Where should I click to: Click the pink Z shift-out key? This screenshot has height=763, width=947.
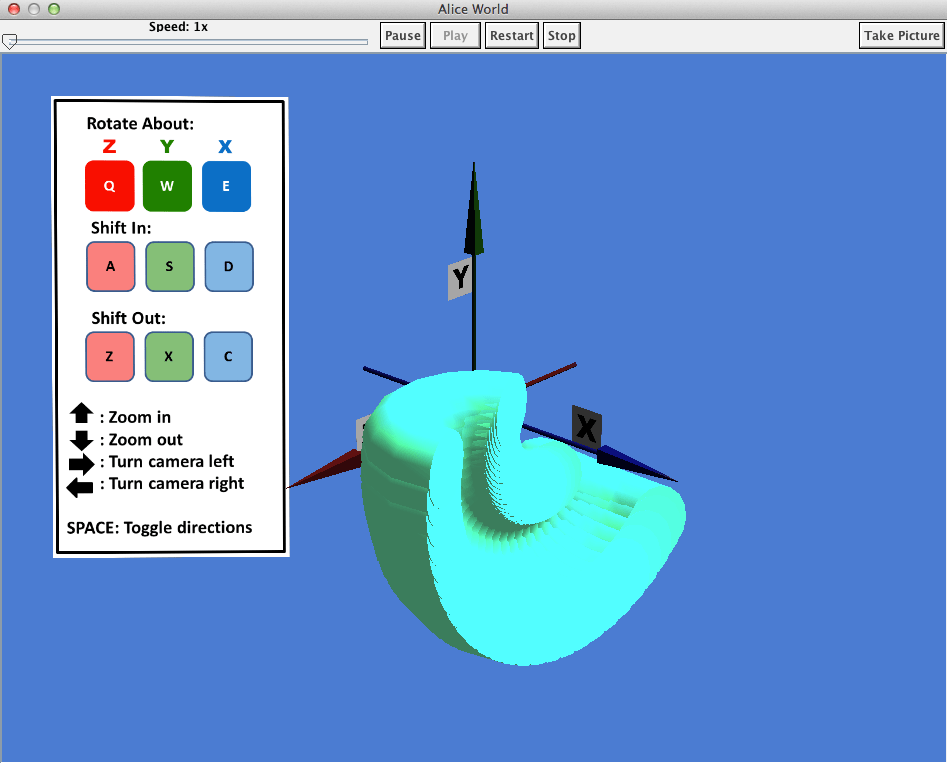(x=109, y=356)
